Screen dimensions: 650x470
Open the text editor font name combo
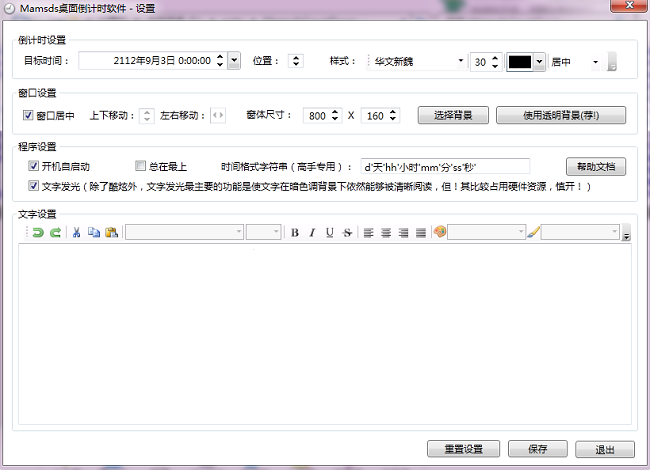pos(184,232)
